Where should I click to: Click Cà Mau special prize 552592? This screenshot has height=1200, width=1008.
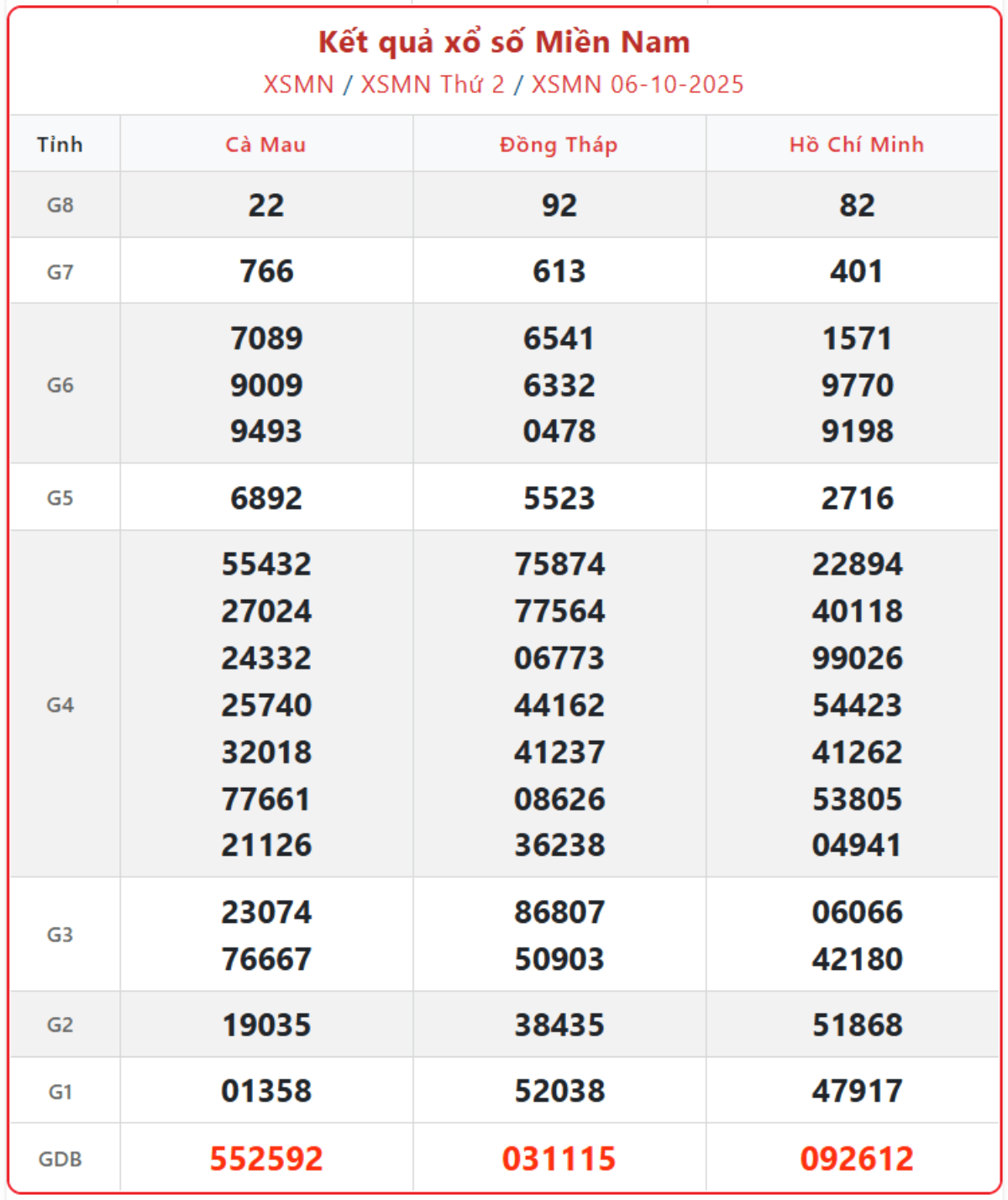(x=266, y=1159)
